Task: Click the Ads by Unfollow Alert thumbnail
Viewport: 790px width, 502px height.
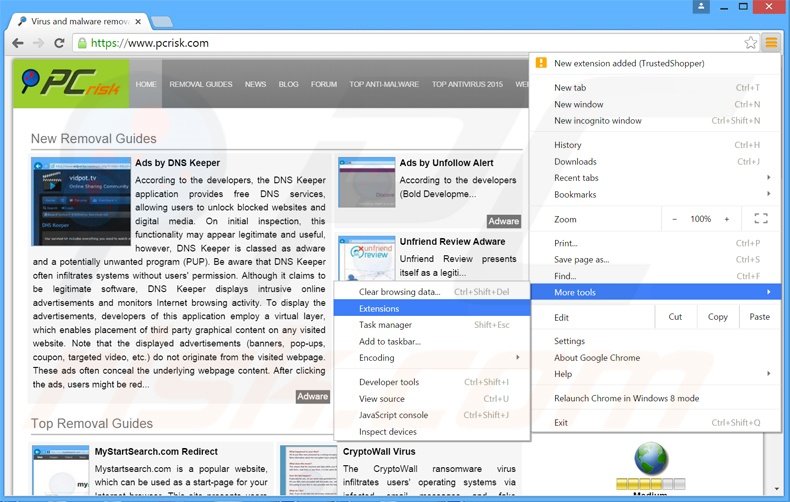Action: click(367, 182)
